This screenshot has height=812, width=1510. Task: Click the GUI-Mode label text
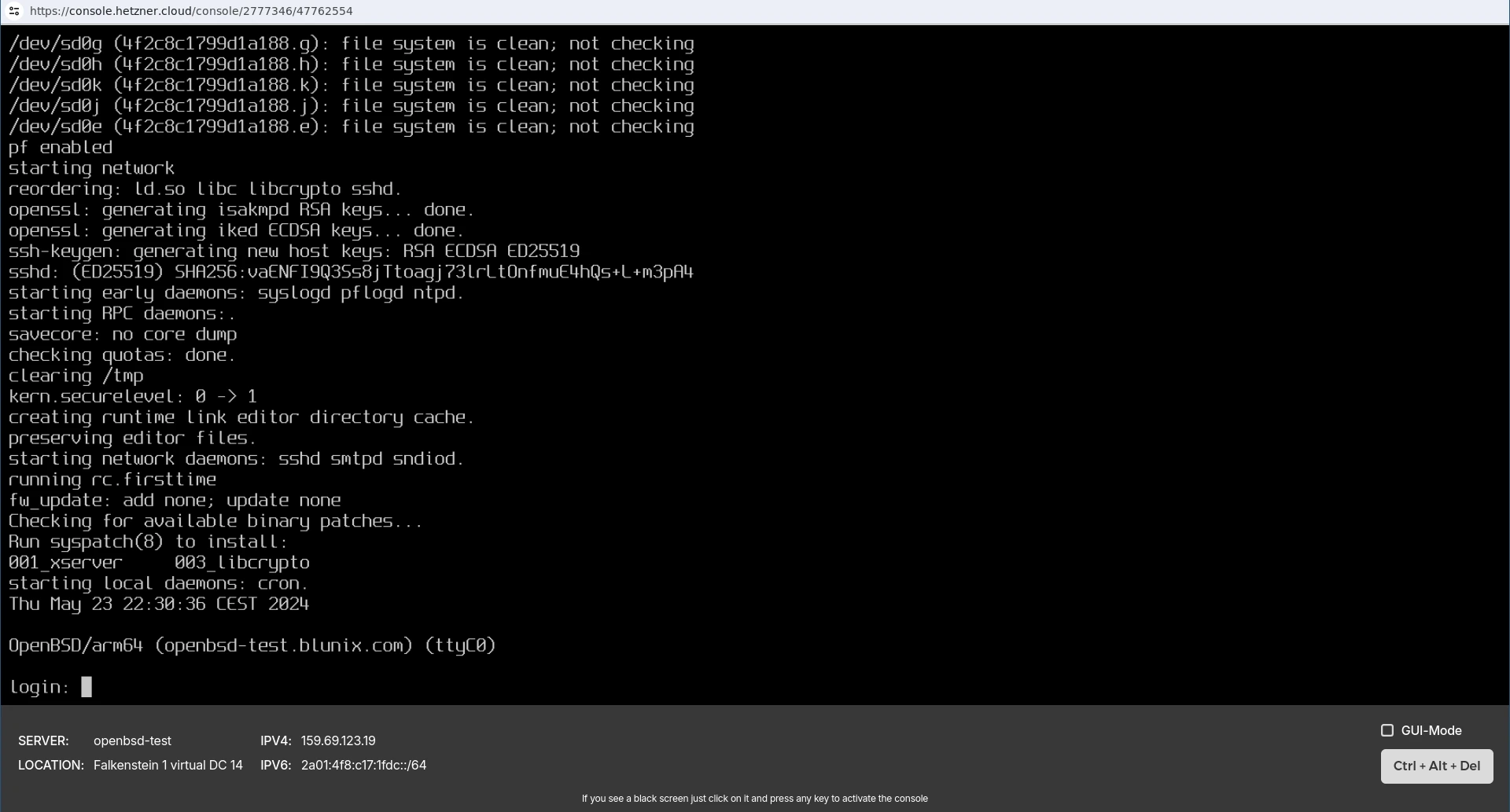point(1431,730)
